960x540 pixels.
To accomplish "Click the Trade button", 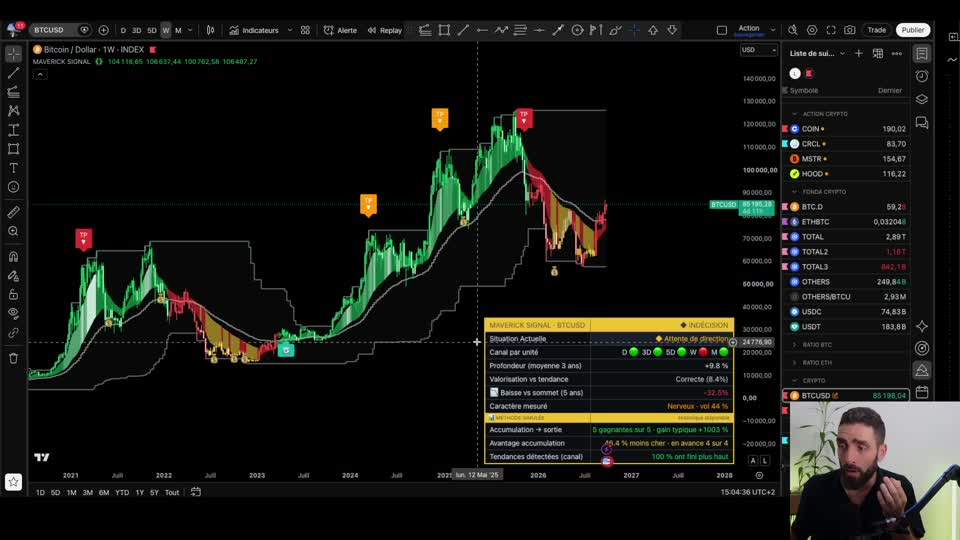I will 877,30.
